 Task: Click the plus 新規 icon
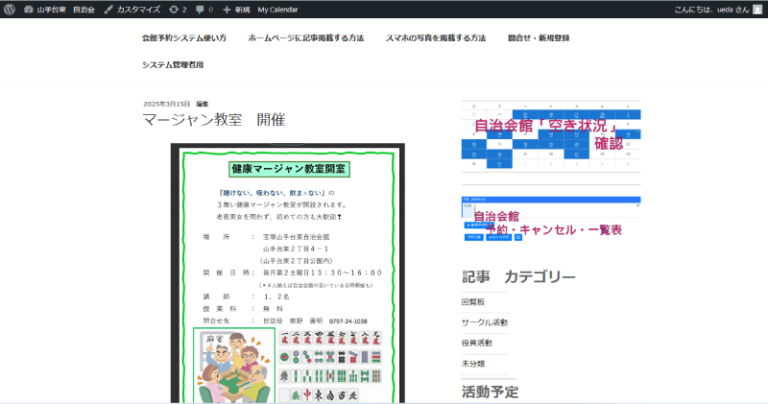click(227, 9)
